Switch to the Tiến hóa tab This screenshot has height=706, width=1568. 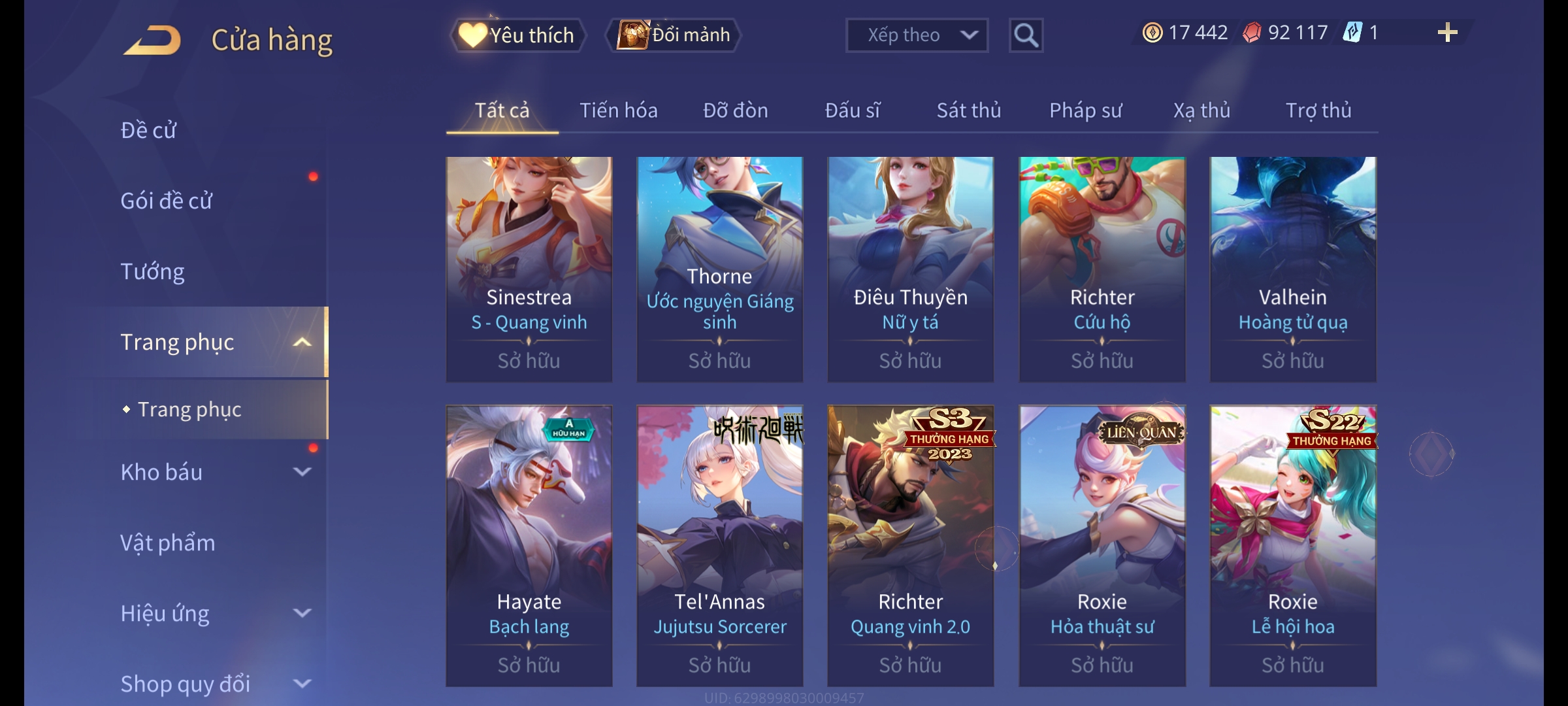pos(618,110)
